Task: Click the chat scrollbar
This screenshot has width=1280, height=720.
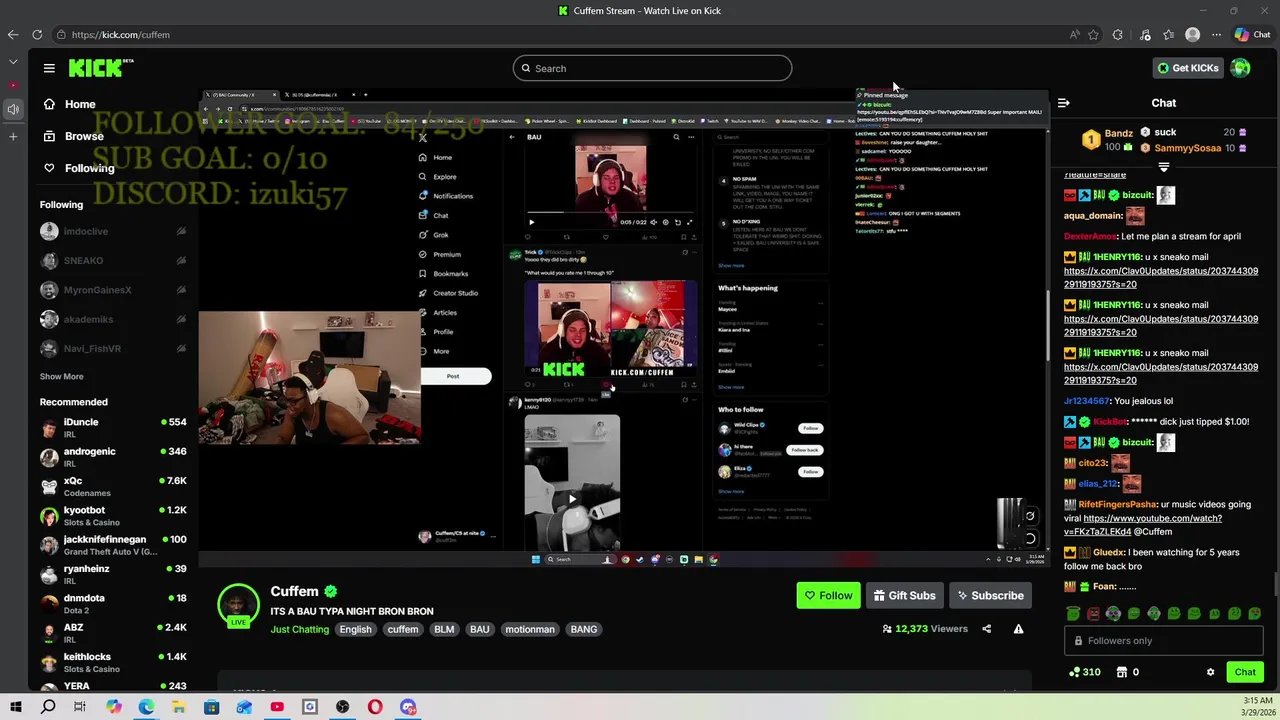Action: point(1274,583)
